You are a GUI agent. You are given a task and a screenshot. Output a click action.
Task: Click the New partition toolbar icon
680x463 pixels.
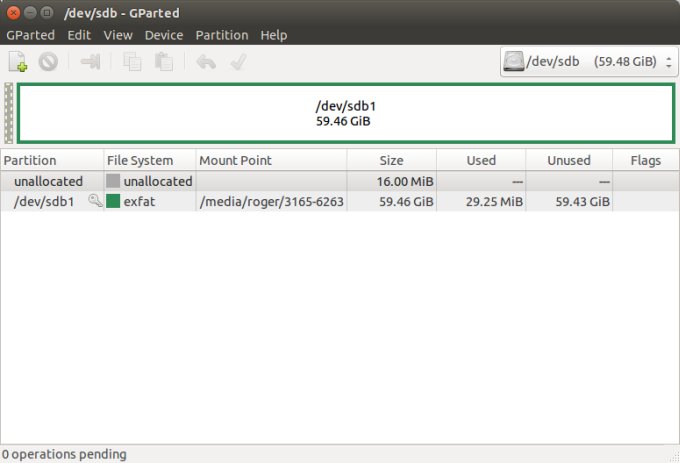pos(18,62)
